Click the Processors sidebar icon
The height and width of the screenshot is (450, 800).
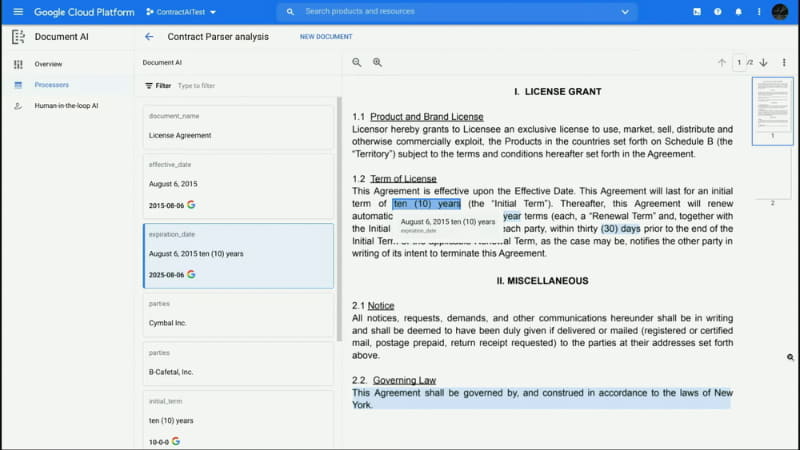click(18, 85)
